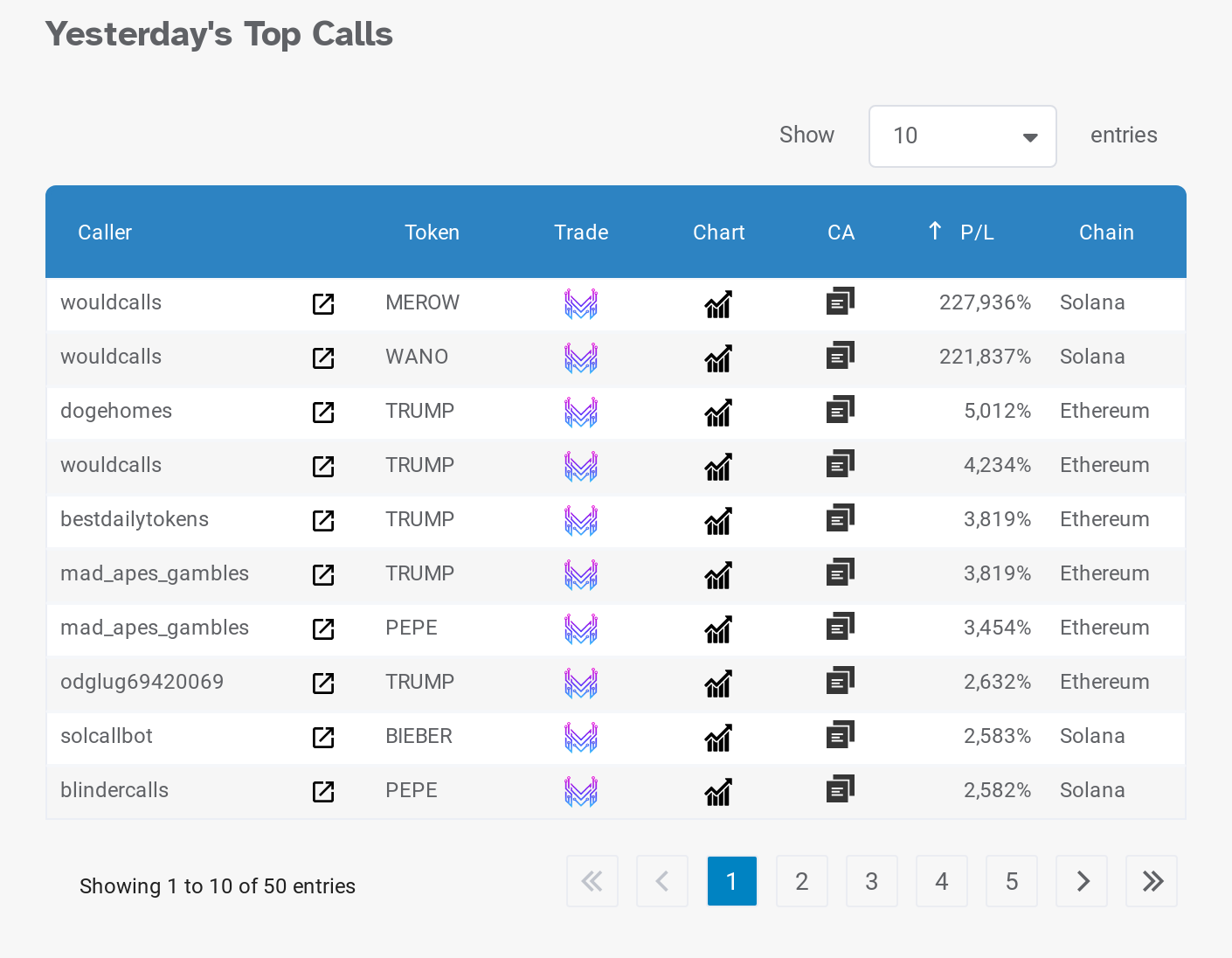Select current page 1 button
The image size is (1232, 958).
pos(732,881)
